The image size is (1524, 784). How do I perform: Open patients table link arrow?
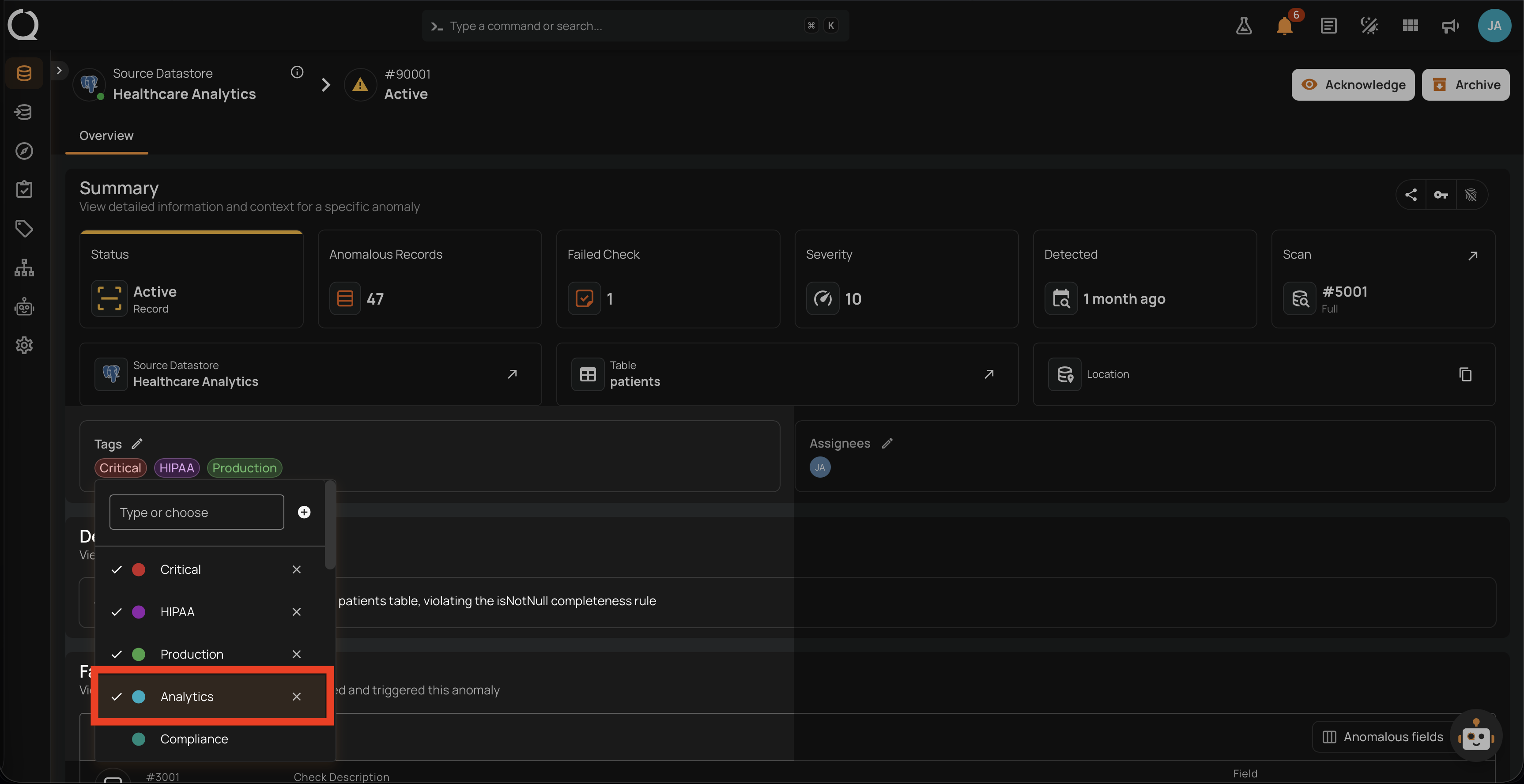click(x=988, y=374)
